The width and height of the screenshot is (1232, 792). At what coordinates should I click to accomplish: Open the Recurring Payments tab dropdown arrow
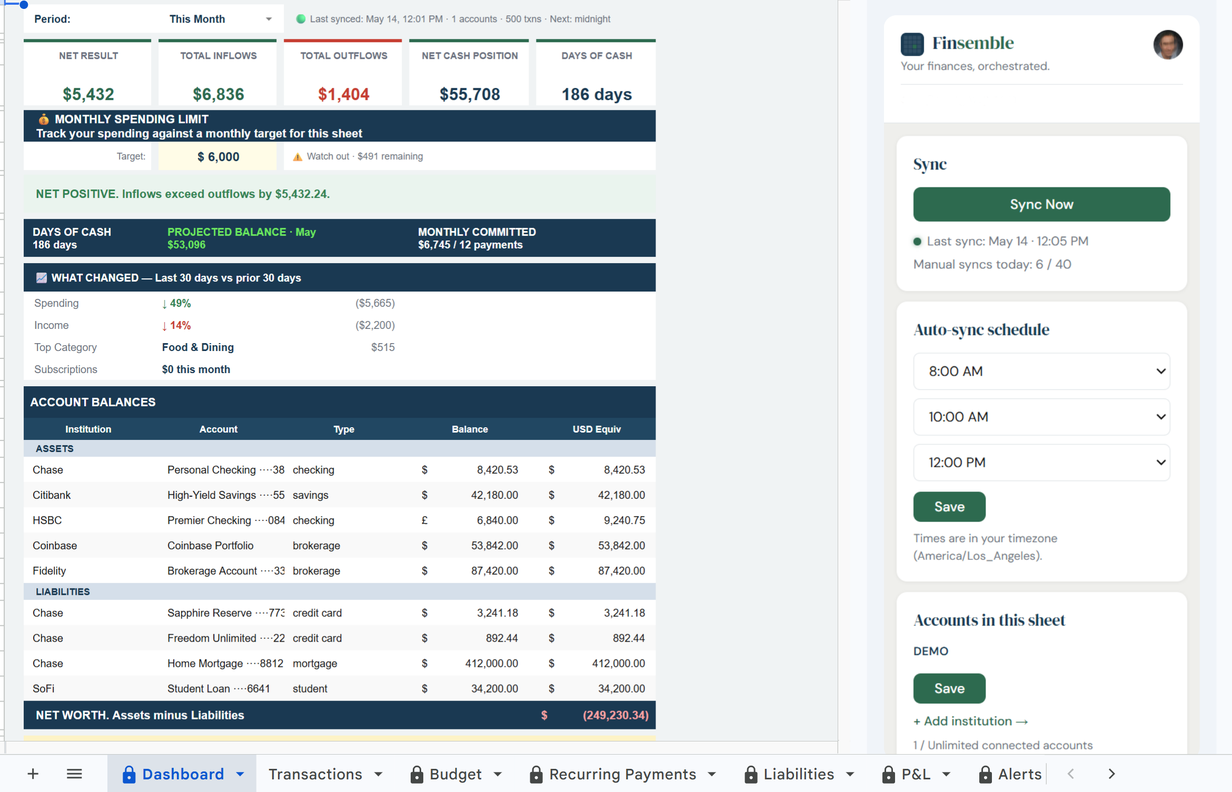[712, 774]
